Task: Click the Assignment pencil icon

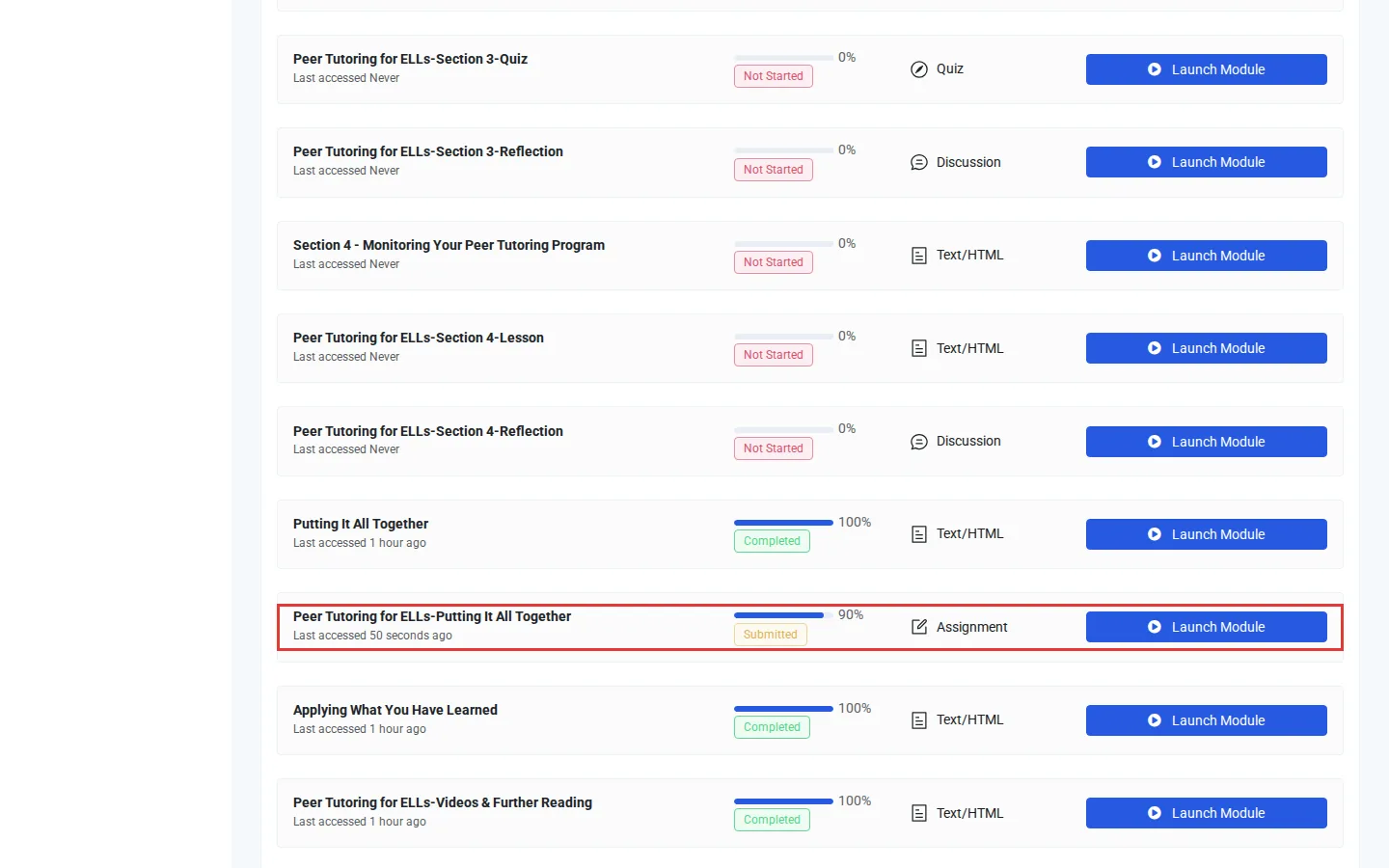Action: [919, 627]
